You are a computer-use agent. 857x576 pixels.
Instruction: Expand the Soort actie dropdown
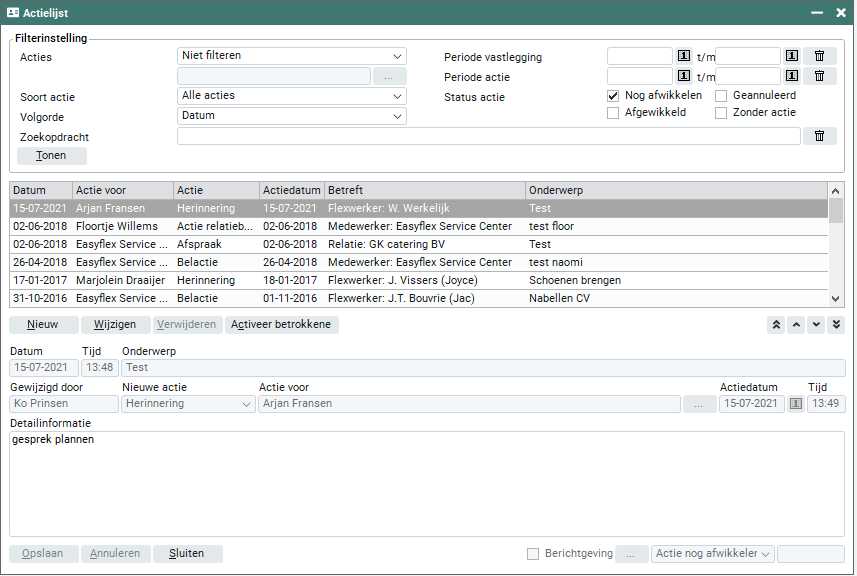click(x=292, y=96)
